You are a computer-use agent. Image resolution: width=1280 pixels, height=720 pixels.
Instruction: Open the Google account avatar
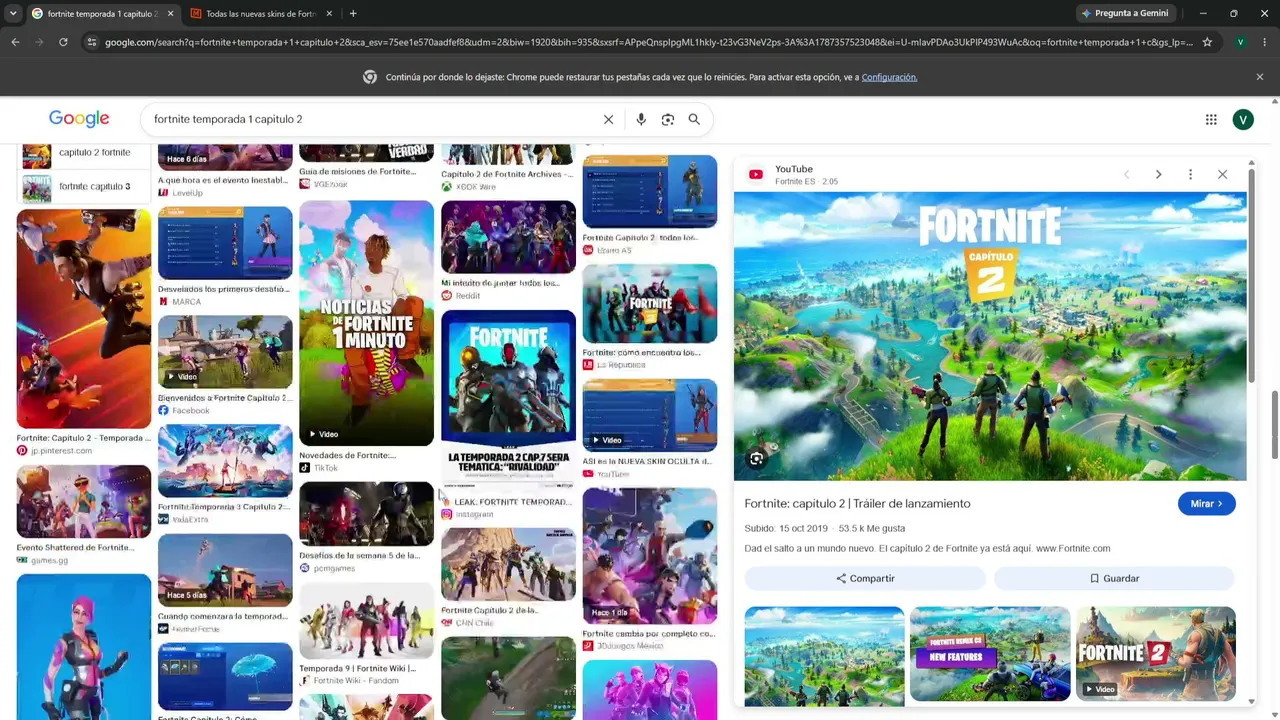click(1243, 119)
